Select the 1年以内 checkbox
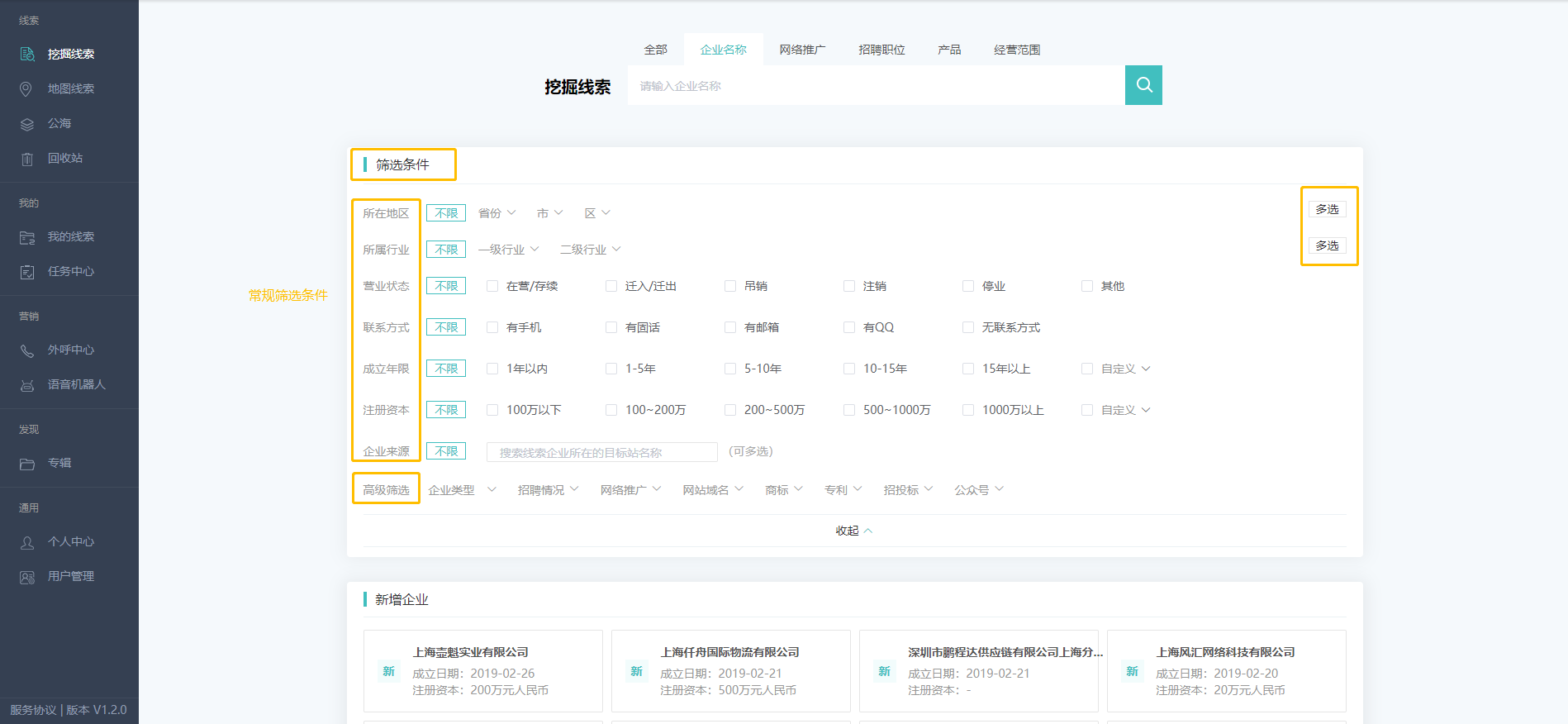Screen dimensions: 1568x724 coord(492,369)
